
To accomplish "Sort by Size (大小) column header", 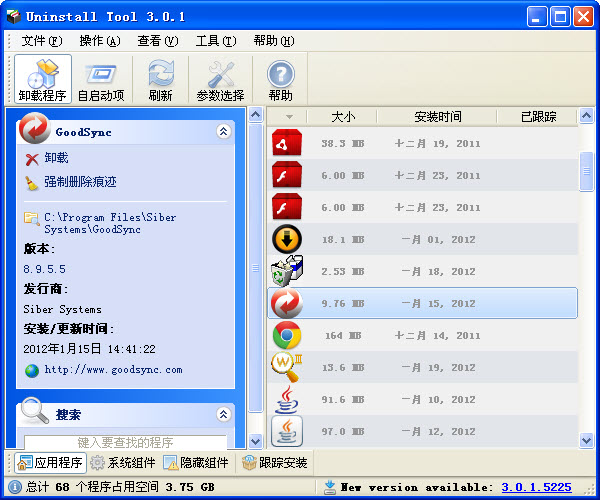I will (x=343, y=117).
